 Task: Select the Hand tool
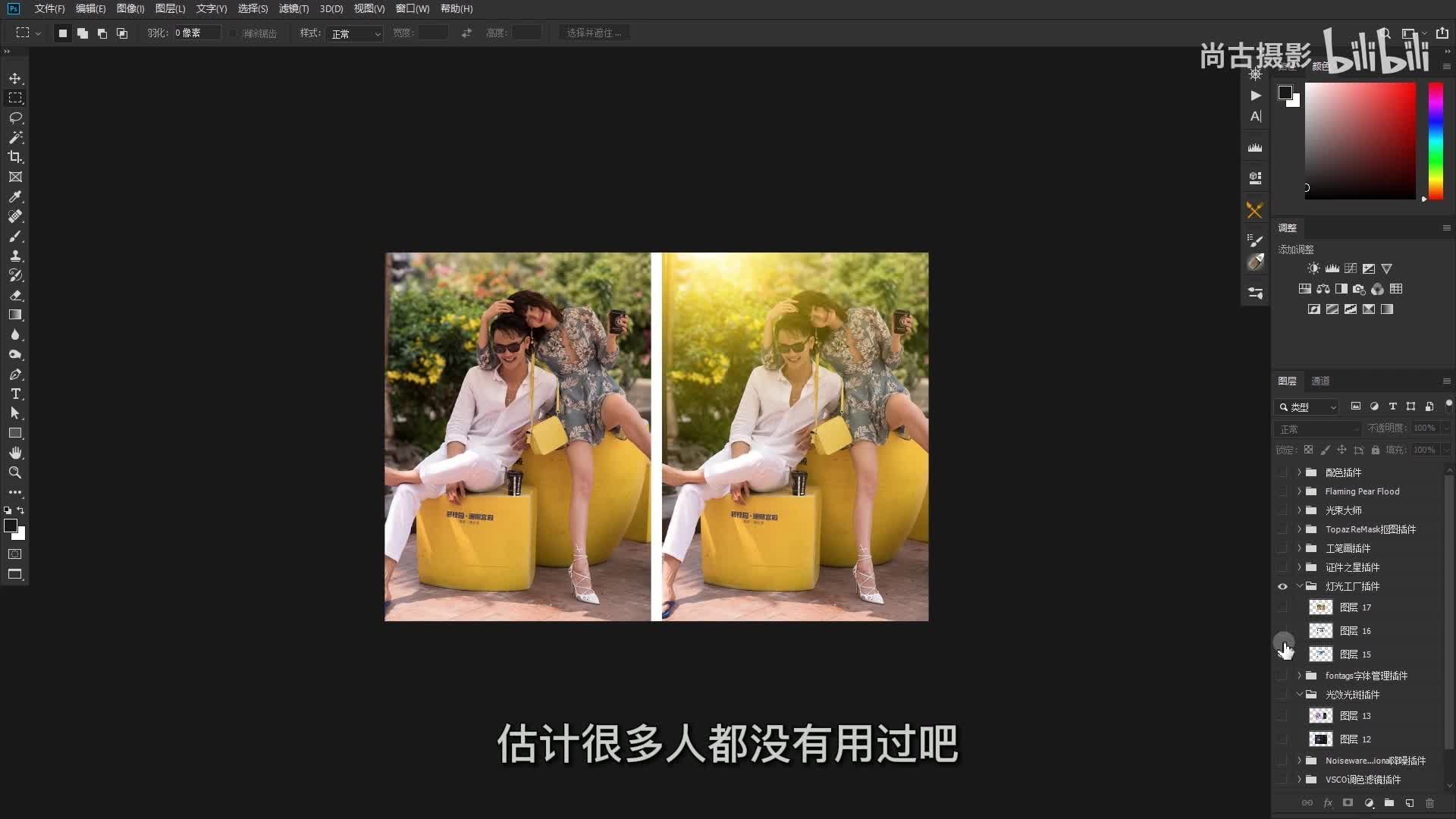click(x=15, y=453)
